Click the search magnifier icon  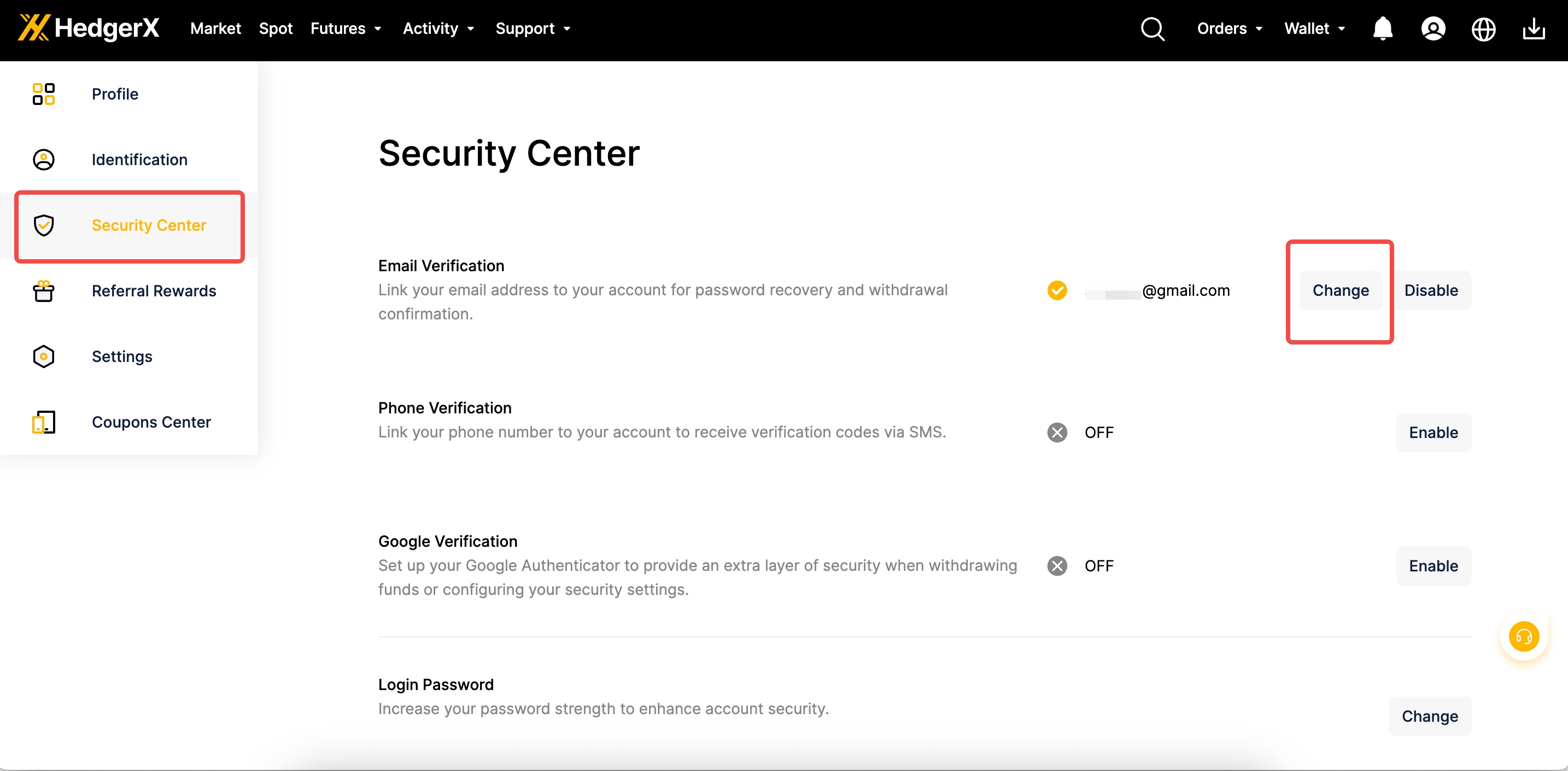1152,28
